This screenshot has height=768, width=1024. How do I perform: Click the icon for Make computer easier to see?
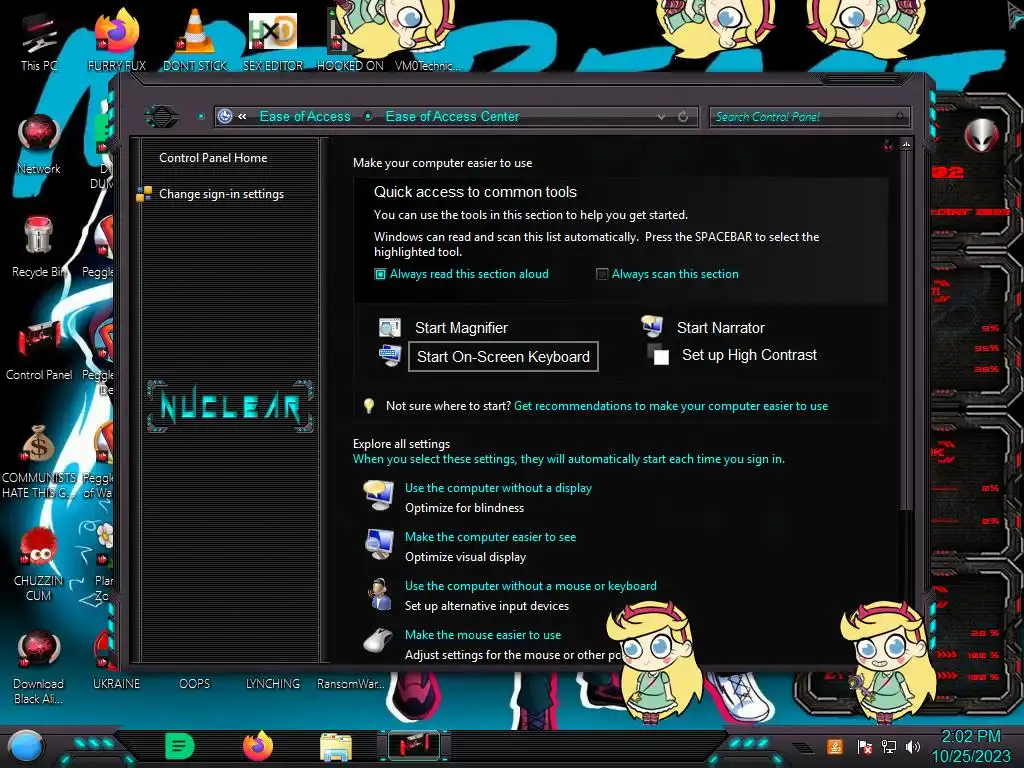tap(379, 545)
